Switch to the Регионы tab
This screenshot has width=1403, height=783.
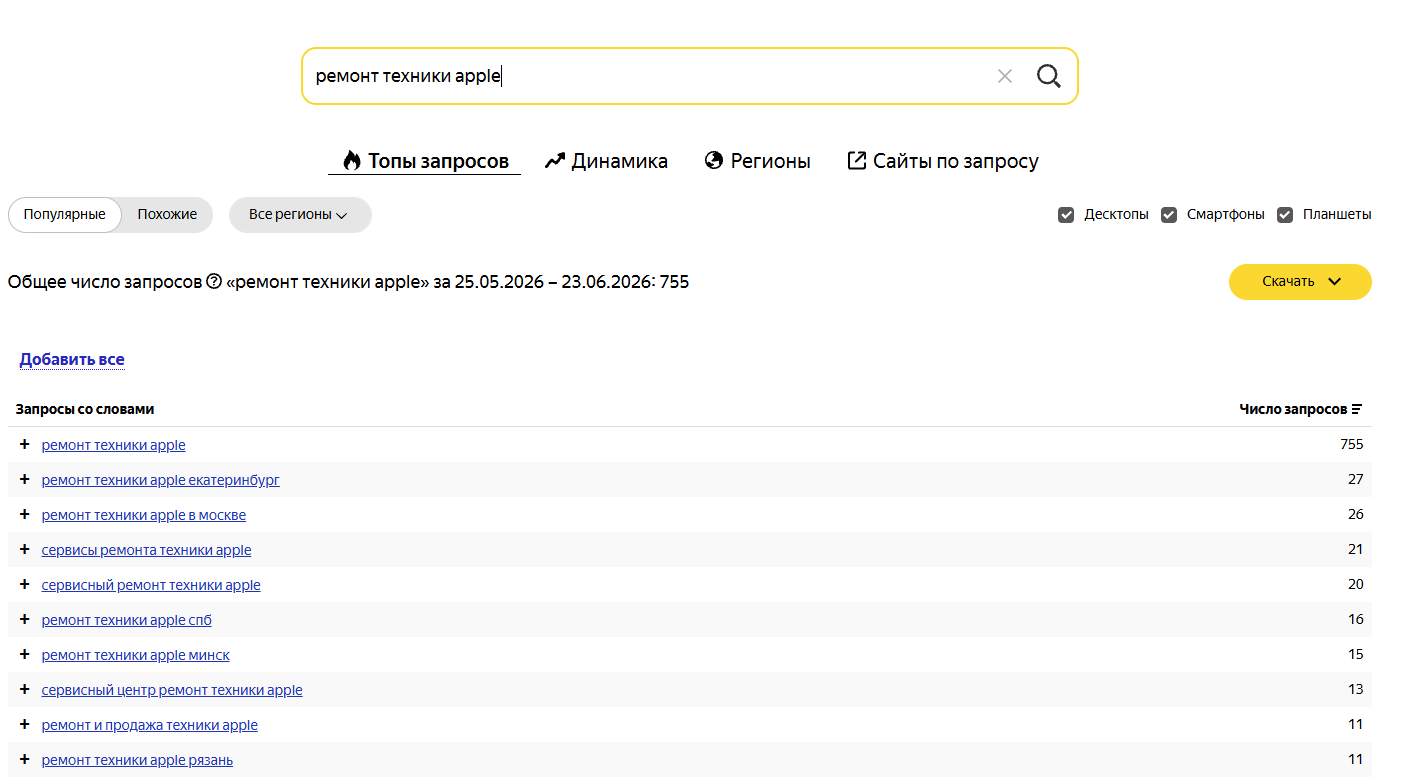coord(758,161)
